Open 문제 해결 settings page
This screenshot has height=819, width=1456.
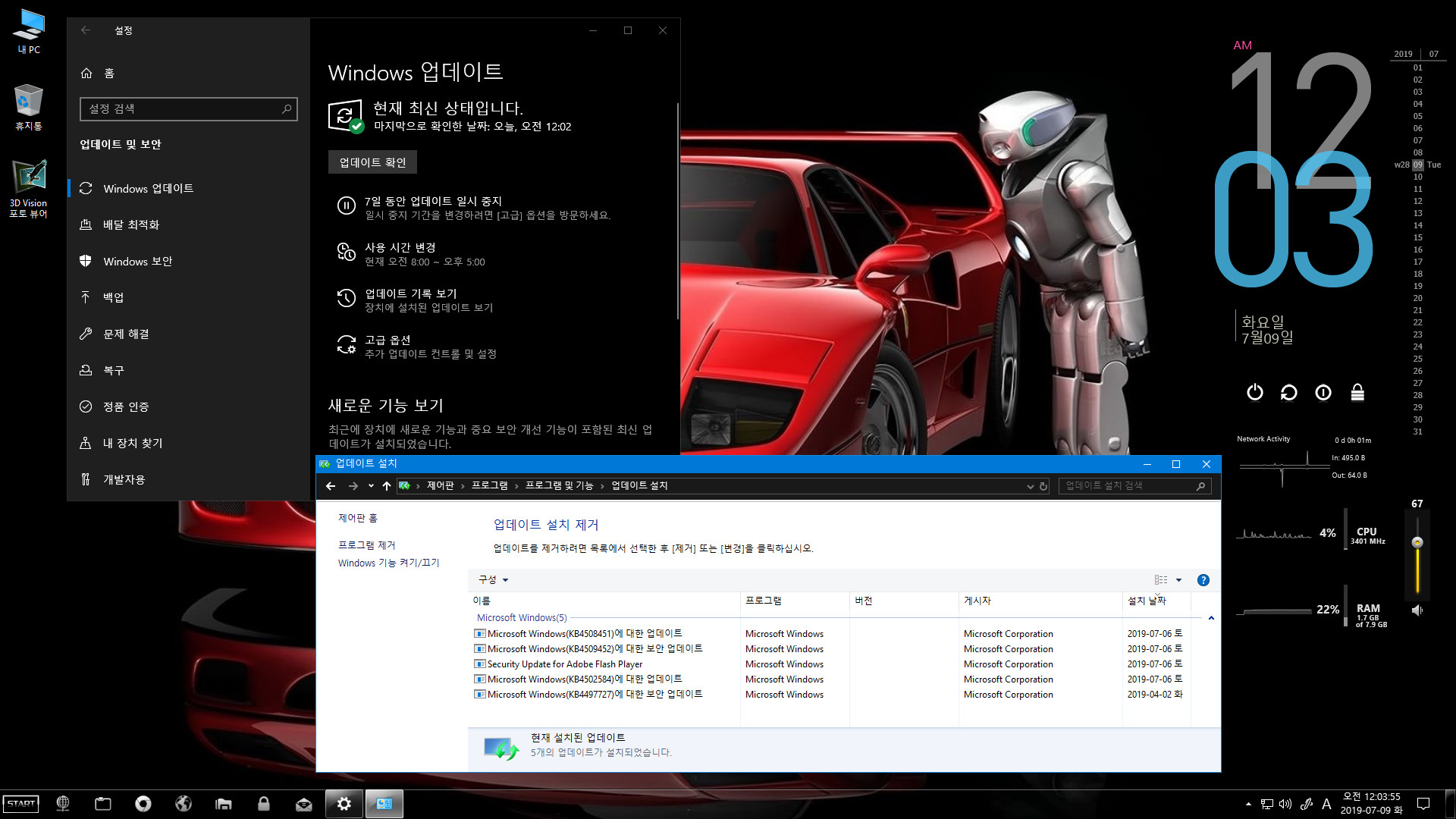pyautogui.click(x=188, y=334)
